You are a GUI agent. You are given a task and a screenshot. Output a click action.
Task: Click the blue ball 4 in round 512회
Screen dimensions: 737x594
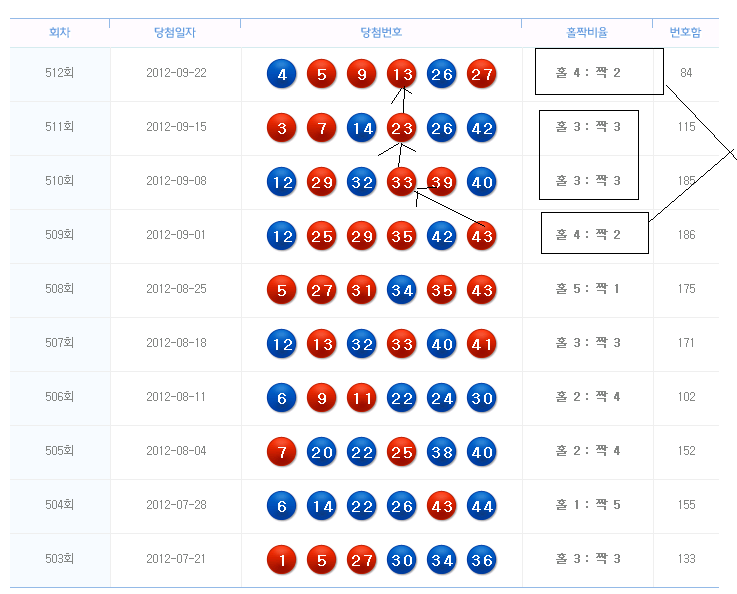pyautogui.click(x=282, y=74)
